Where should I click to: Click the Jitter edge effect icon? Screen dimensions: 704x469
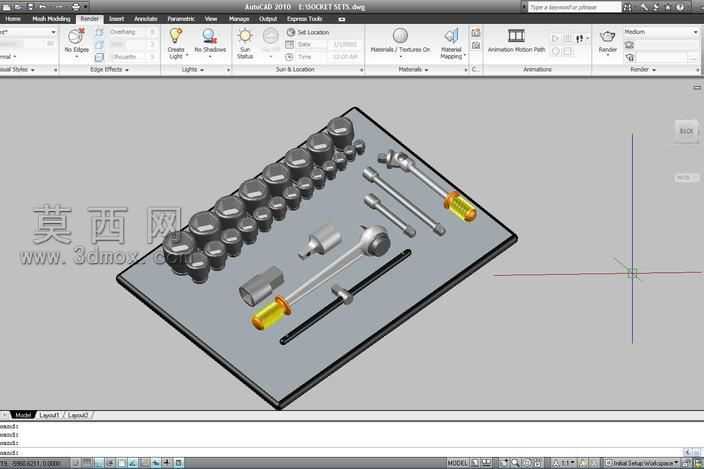(100, 44)
